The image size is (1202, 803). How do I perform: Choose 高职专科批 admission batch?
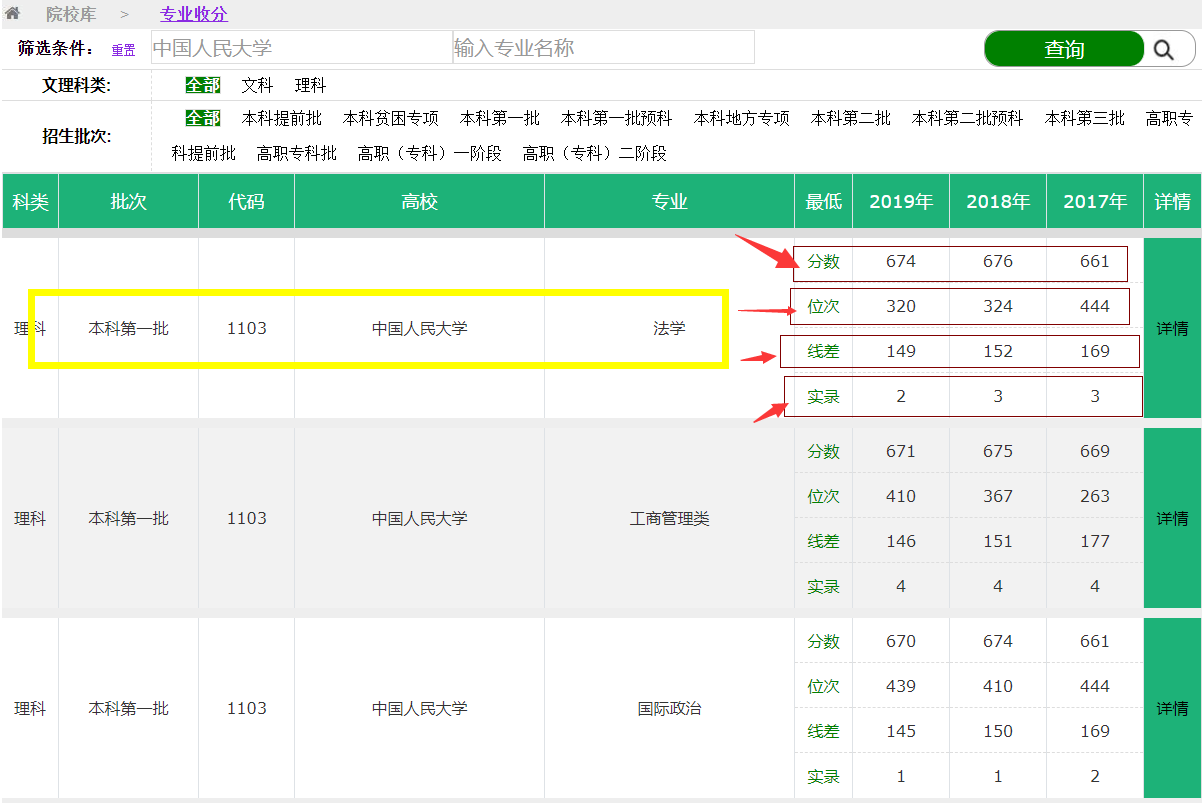tap(296, 153)
